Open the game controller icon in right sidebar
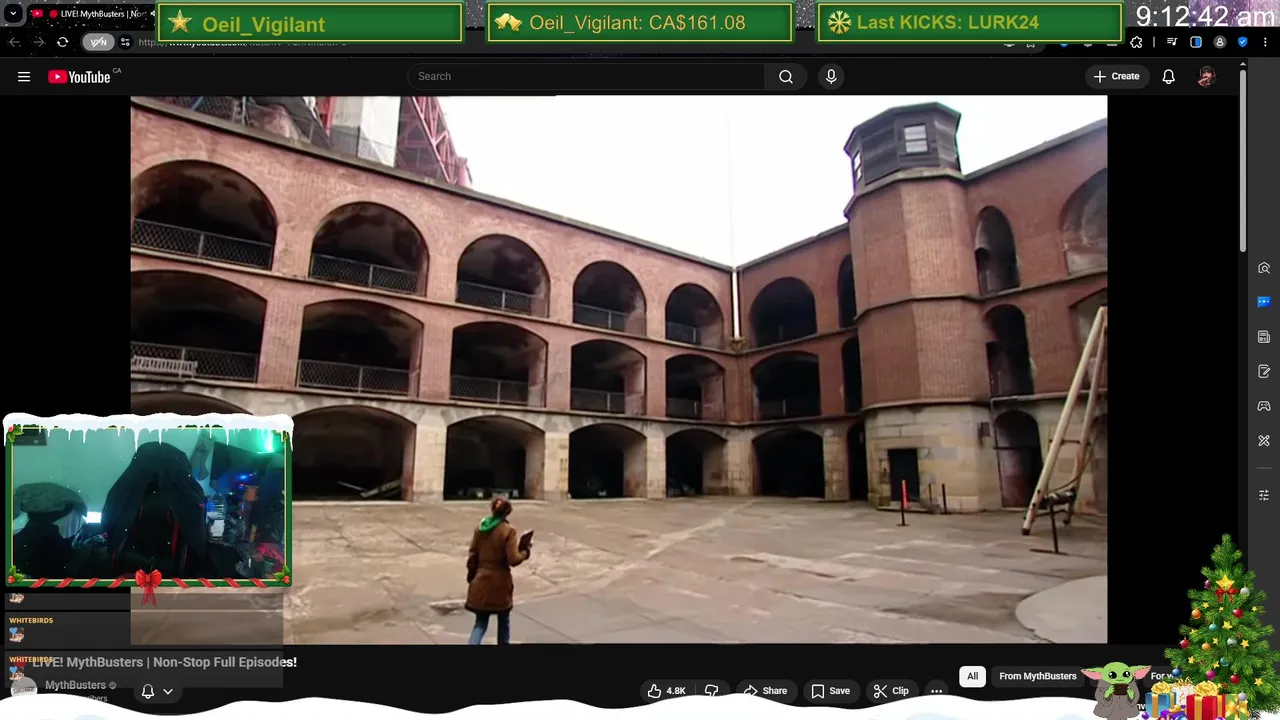Screen dimensions: 1280x720 click(x=1264, y=406)
